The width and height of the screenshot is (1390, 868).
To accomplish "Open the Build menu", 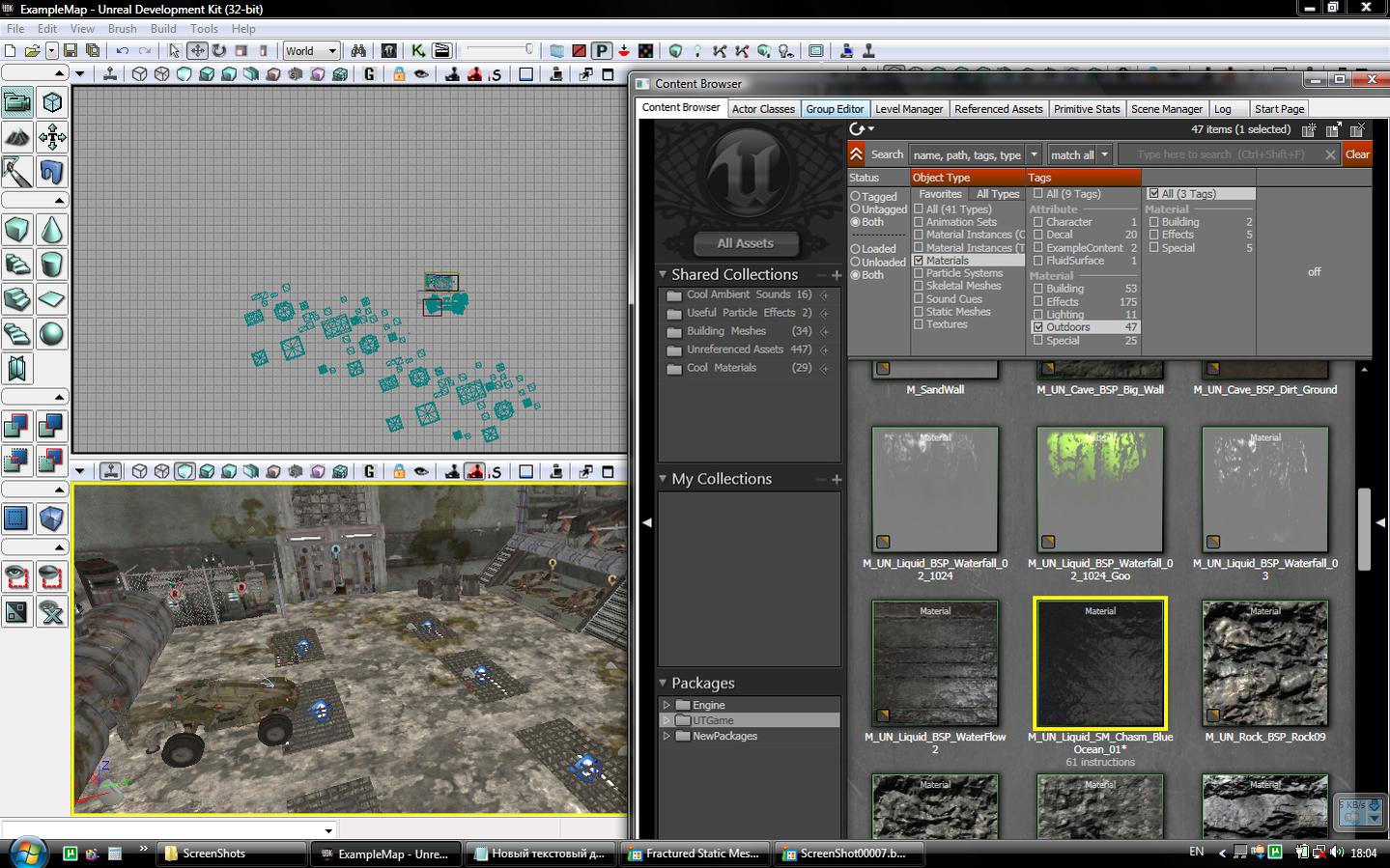I will pyautogui.click(x=162, y=29).
